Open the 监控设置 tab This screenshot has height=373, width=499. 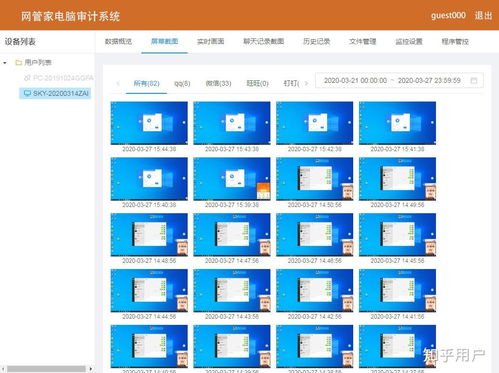(x=409, y=42)
